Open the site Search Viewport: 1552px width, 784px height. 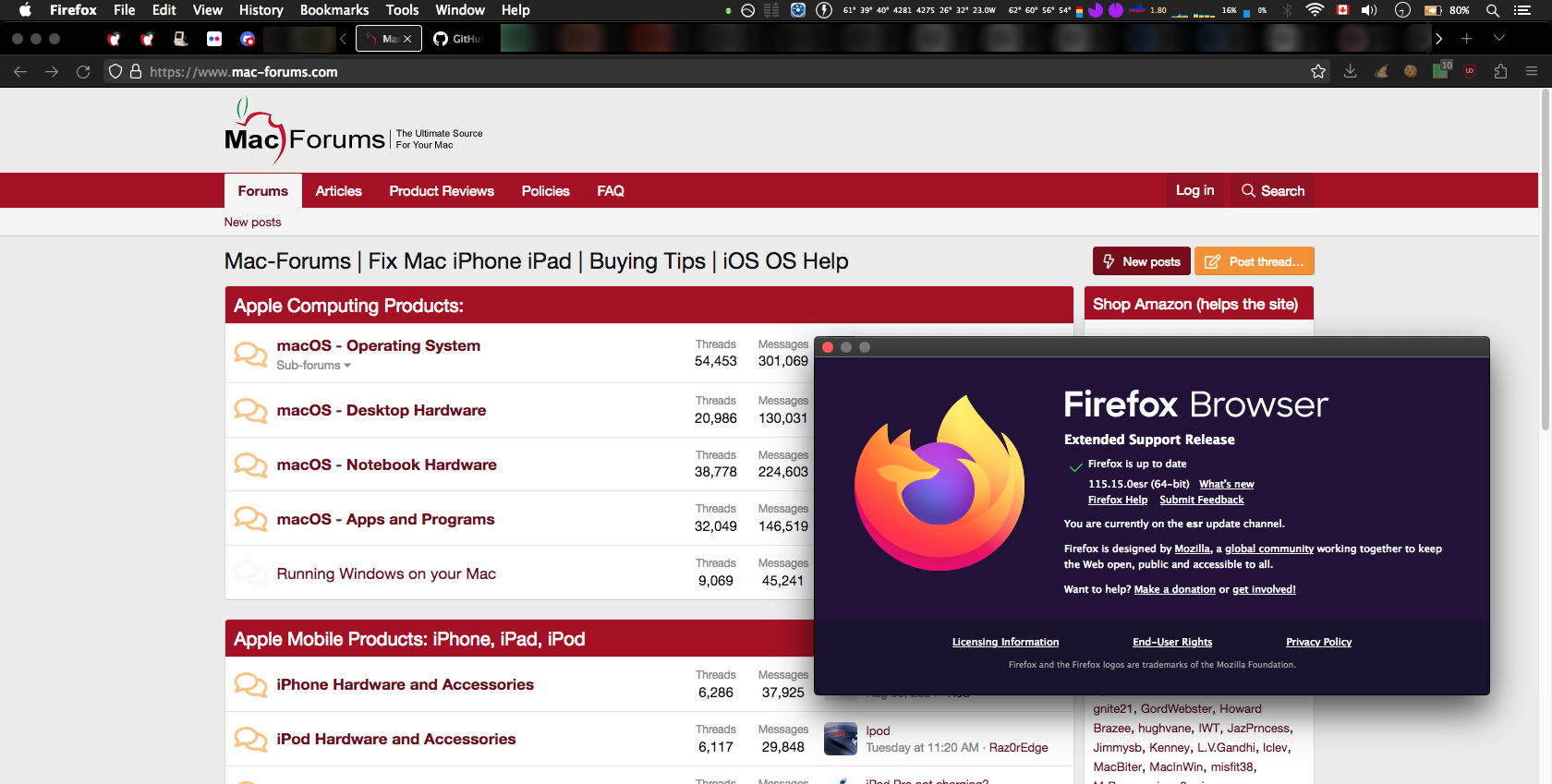(1273, 191)
